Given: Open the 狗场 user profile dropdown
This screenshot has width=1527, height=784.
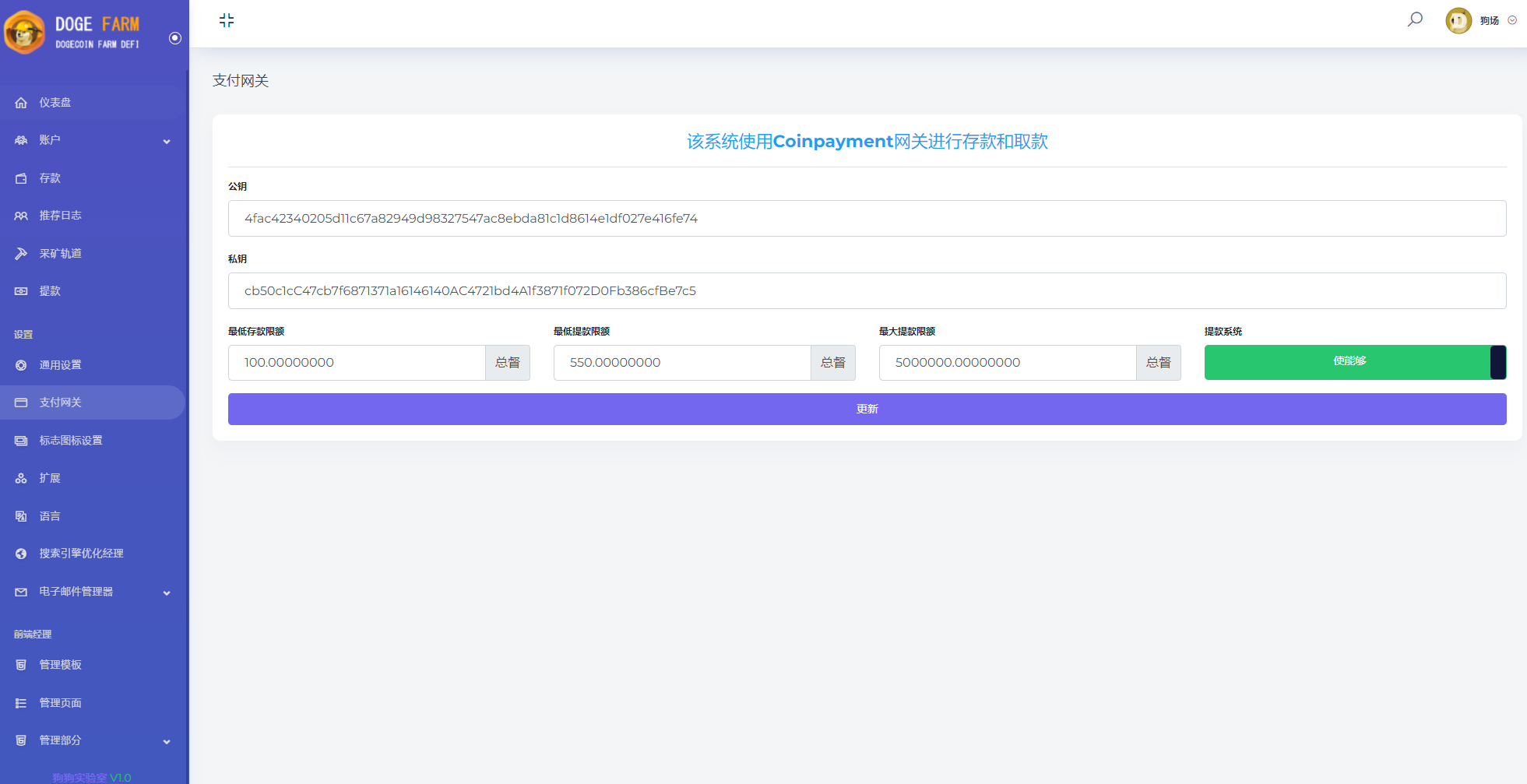Looking at the screenshot, I should tap(1511, 20).
